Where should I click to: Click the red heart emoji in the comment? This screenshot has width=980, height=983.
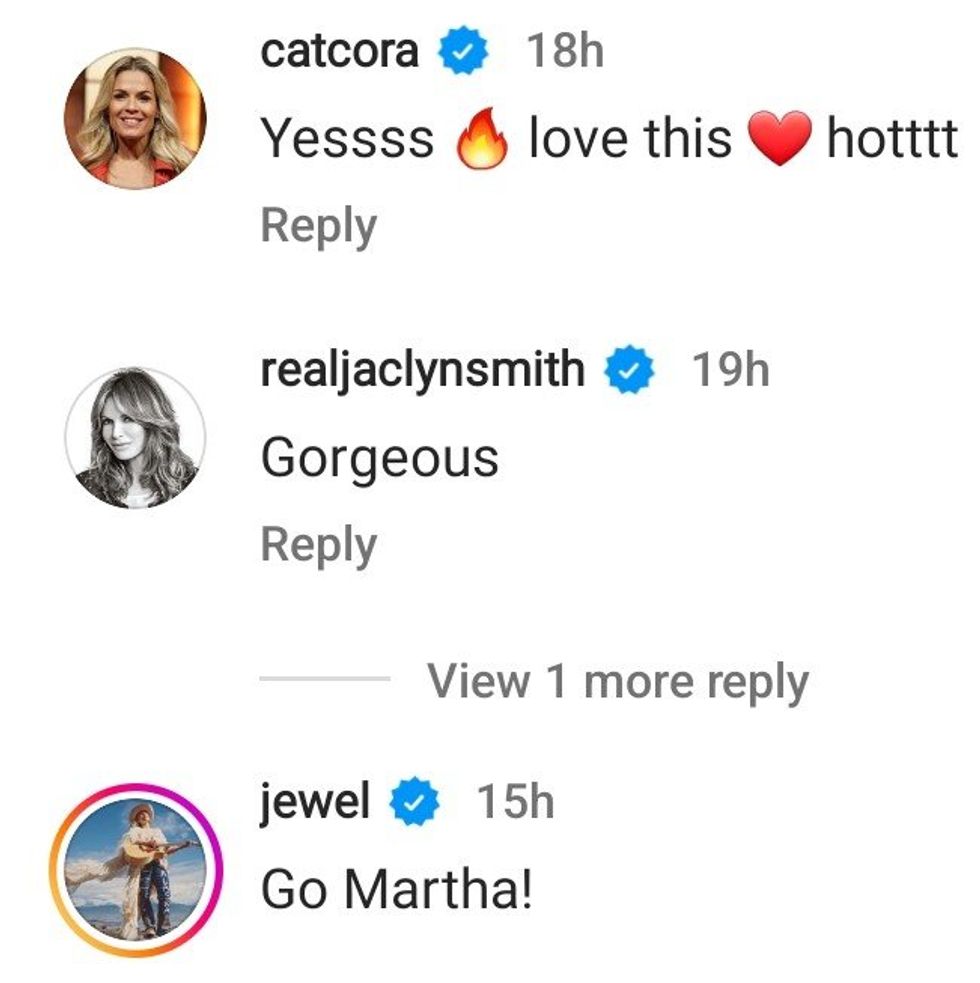coord(779,141)
